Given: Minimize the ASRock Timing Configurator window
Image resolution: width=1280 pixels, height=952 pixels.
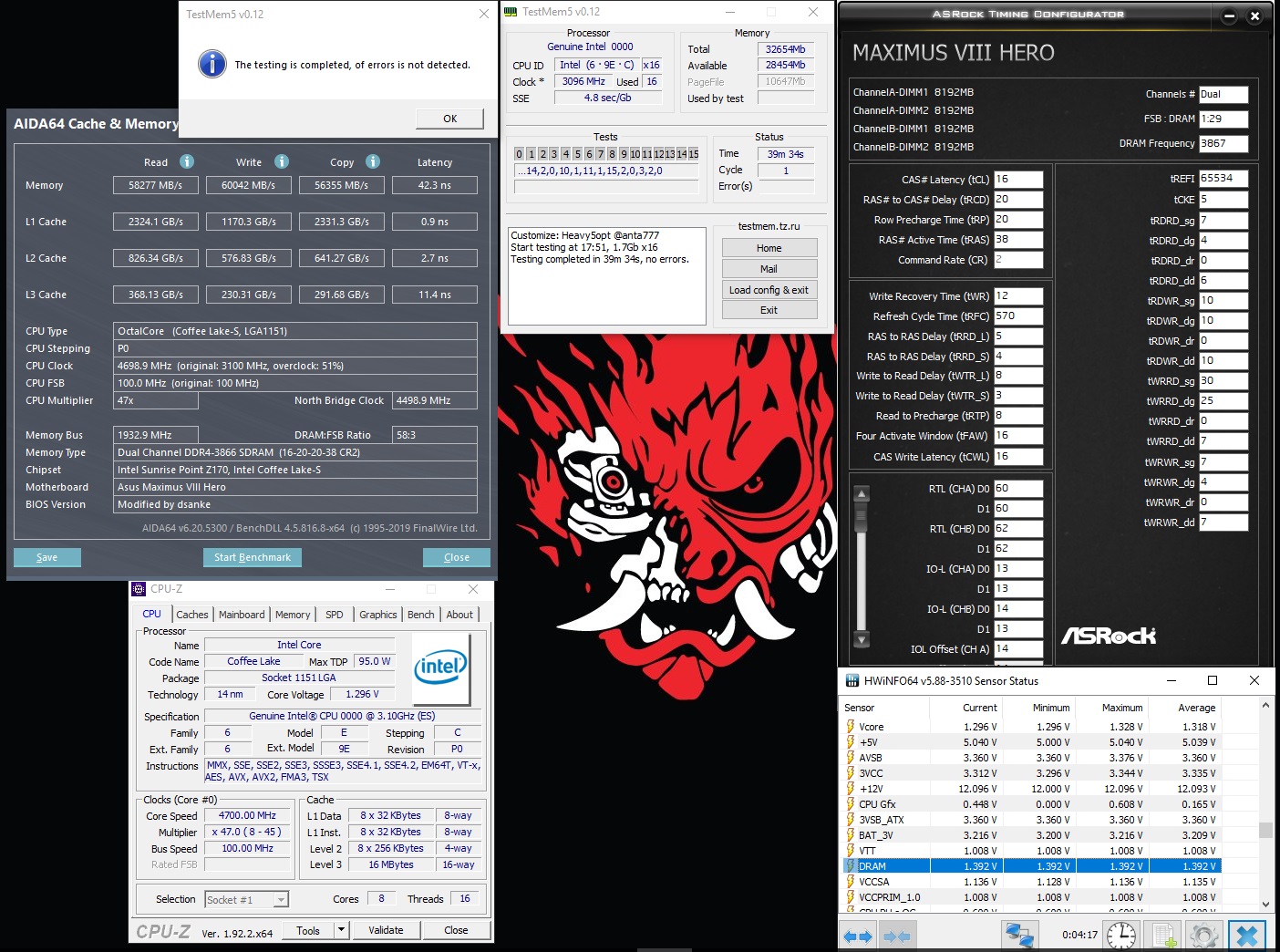Looking at the screenshot, I should pos(1229,16).
